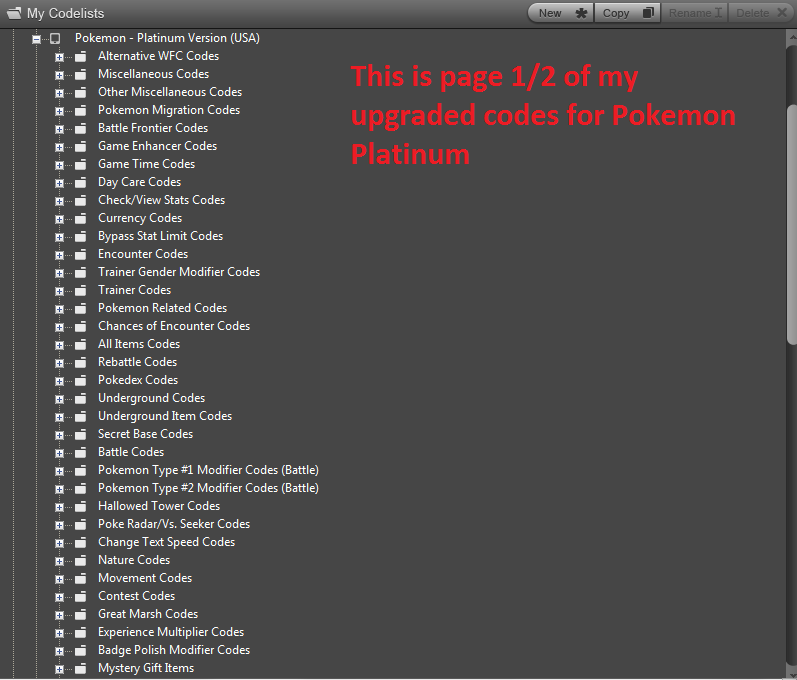
Task: Select the Encounter Codes label
Action: (x=143, y=254)
